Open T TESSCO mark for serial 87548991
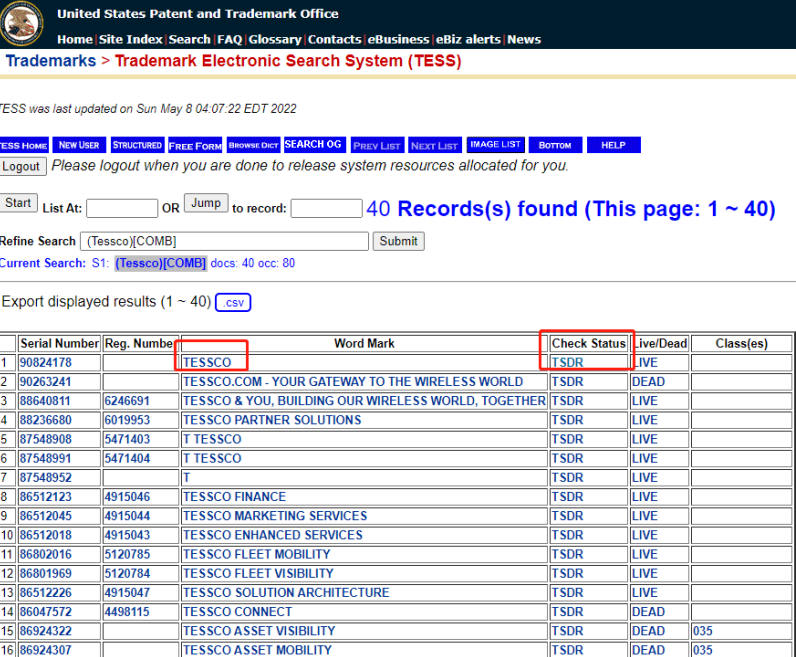 click(x=212, y=458)
